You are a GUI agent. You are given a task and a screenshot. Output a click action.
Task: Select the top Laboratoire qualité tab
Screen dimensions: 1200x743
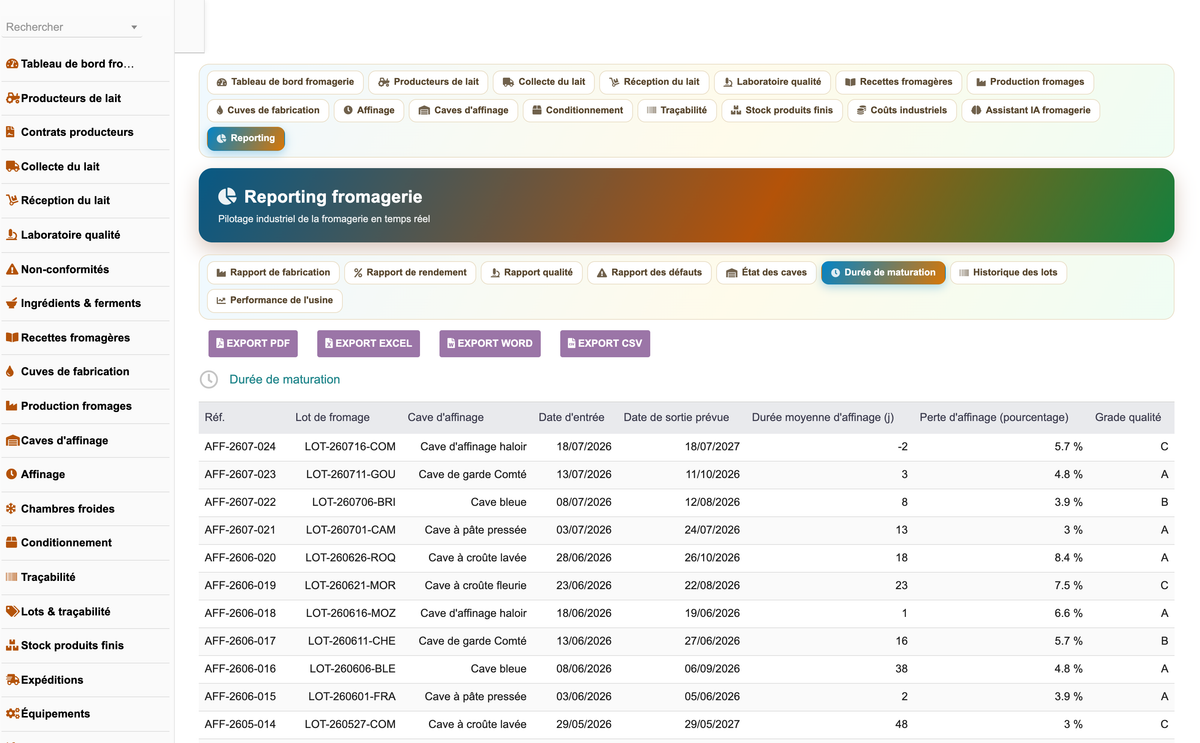pyautogui.click(x=772, y=82)
